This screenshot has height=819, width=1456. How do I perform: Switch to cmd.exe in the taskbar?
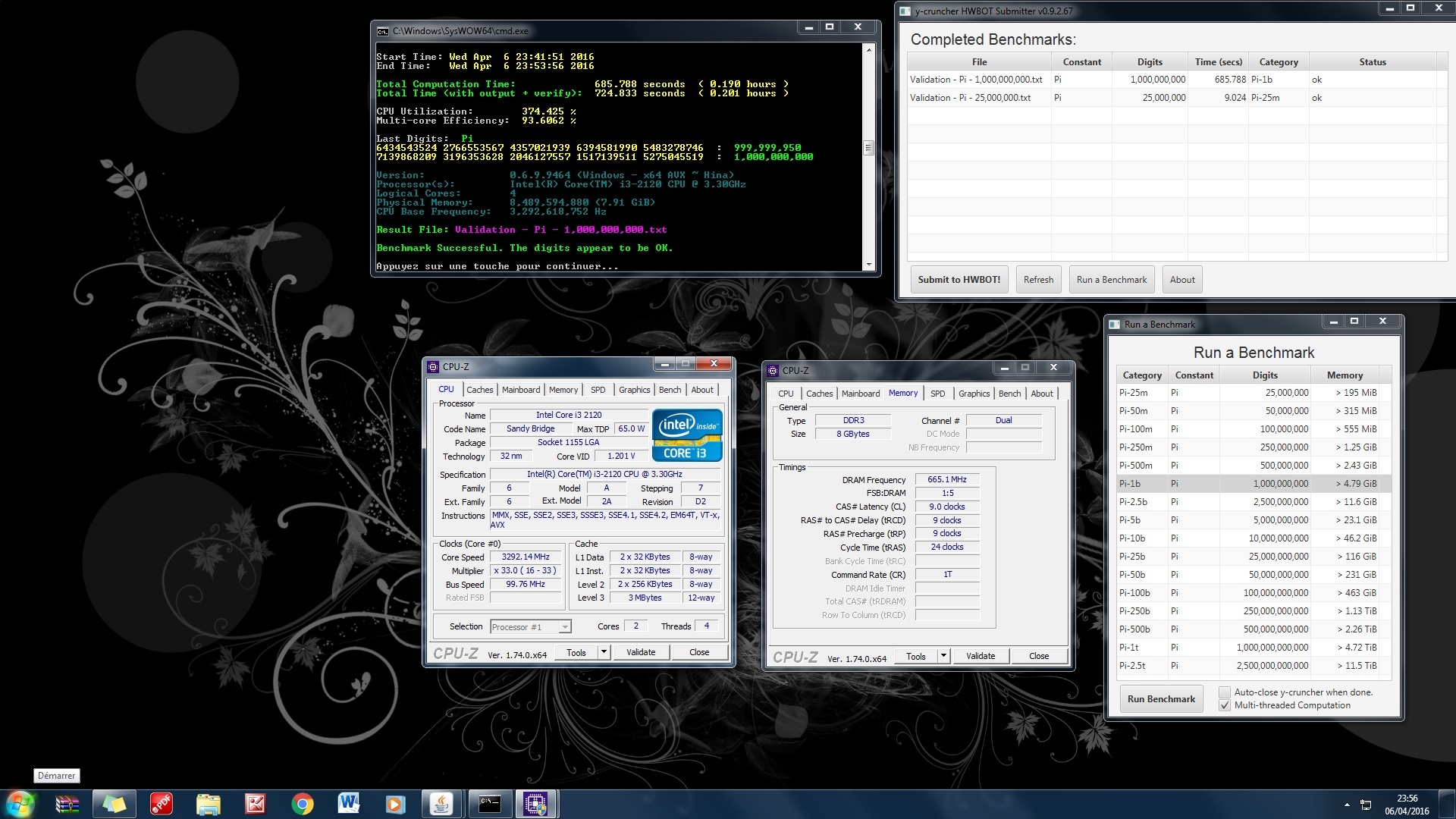tap(489, 804)
